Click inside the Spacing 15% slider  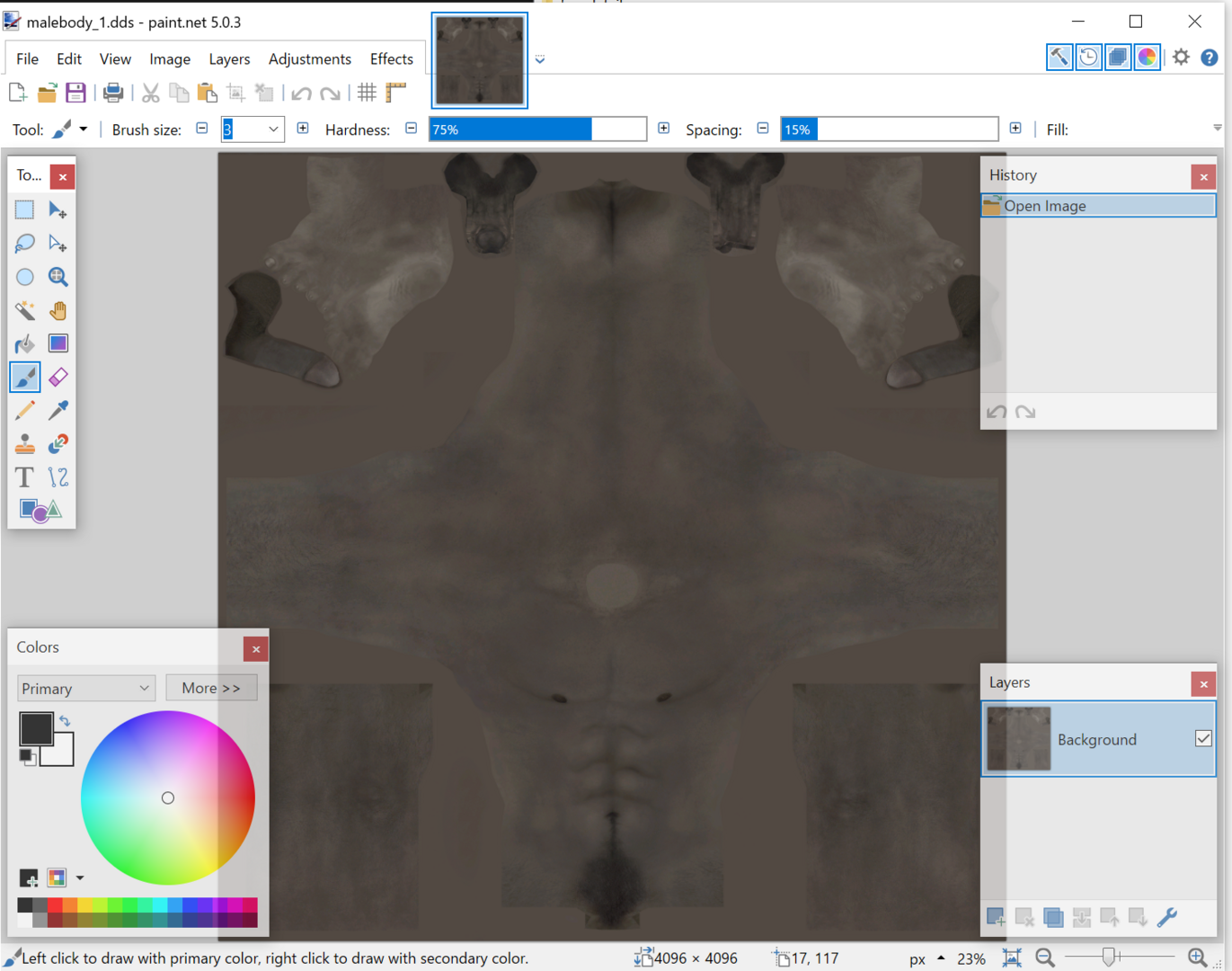(890, 129)
